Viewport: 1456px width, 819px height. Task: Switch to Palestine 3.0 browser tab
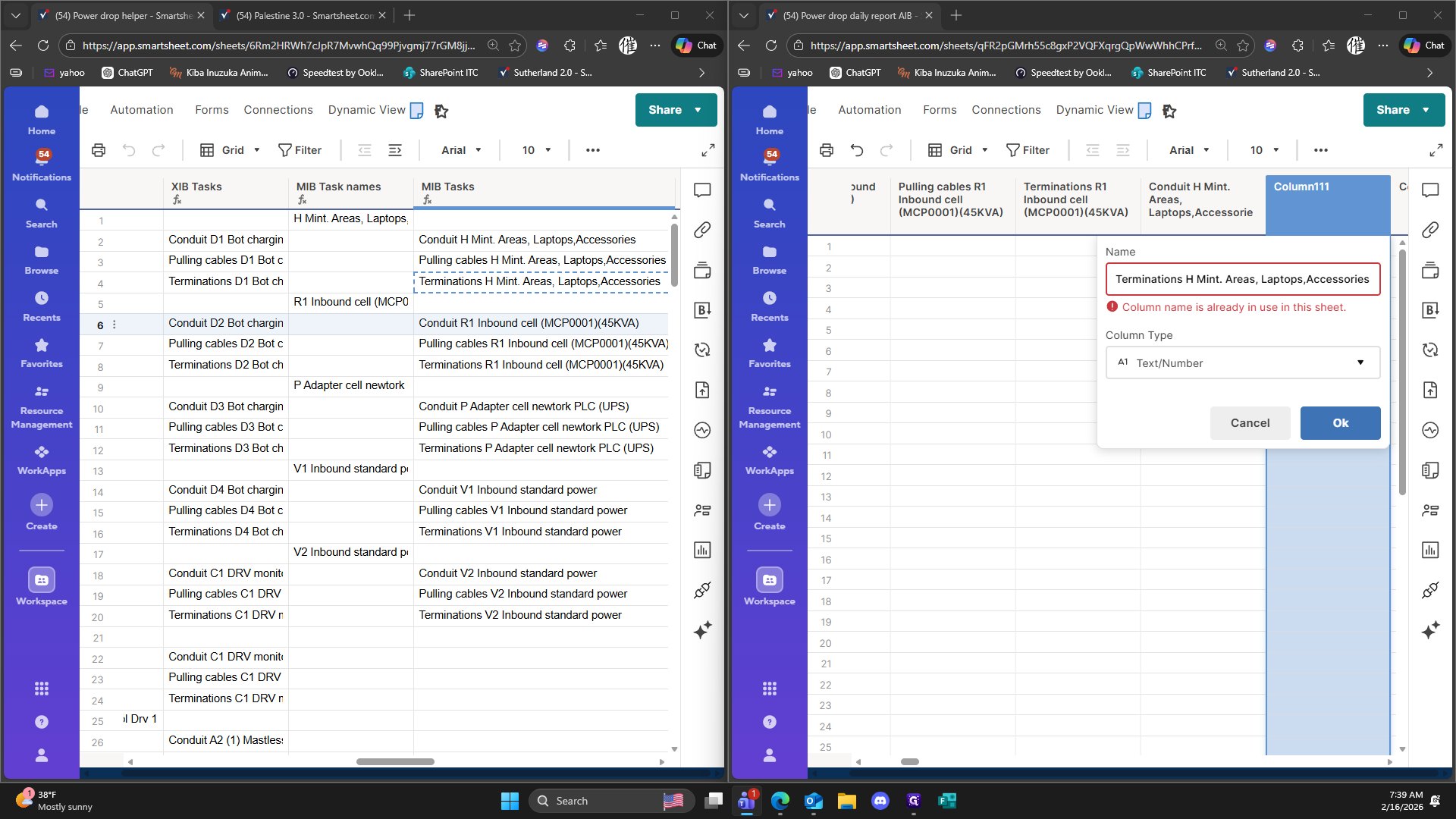coord(303,15)
